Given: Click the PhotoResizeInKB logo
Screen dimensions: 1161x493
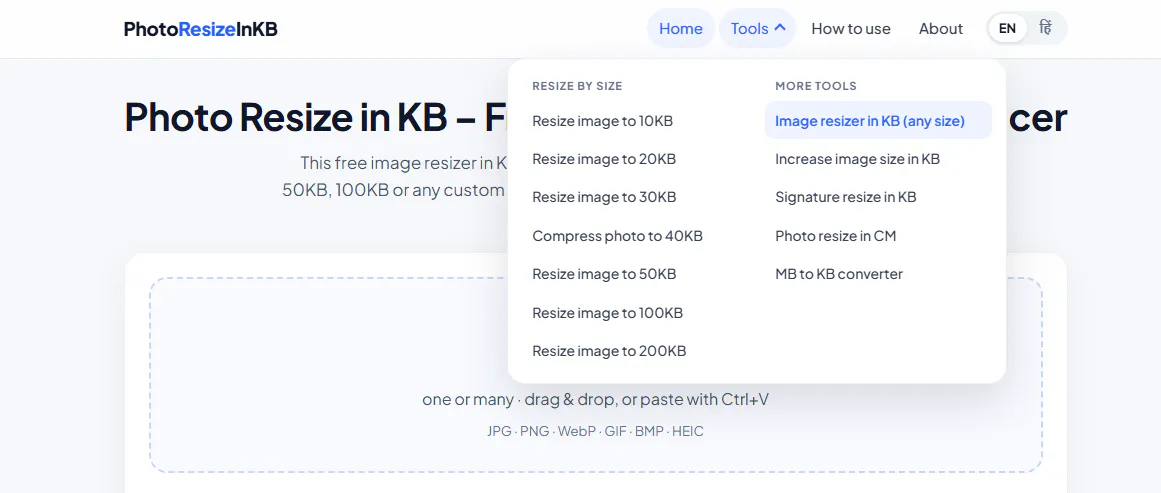Looking at the screenshot, I should click(201, 29).
